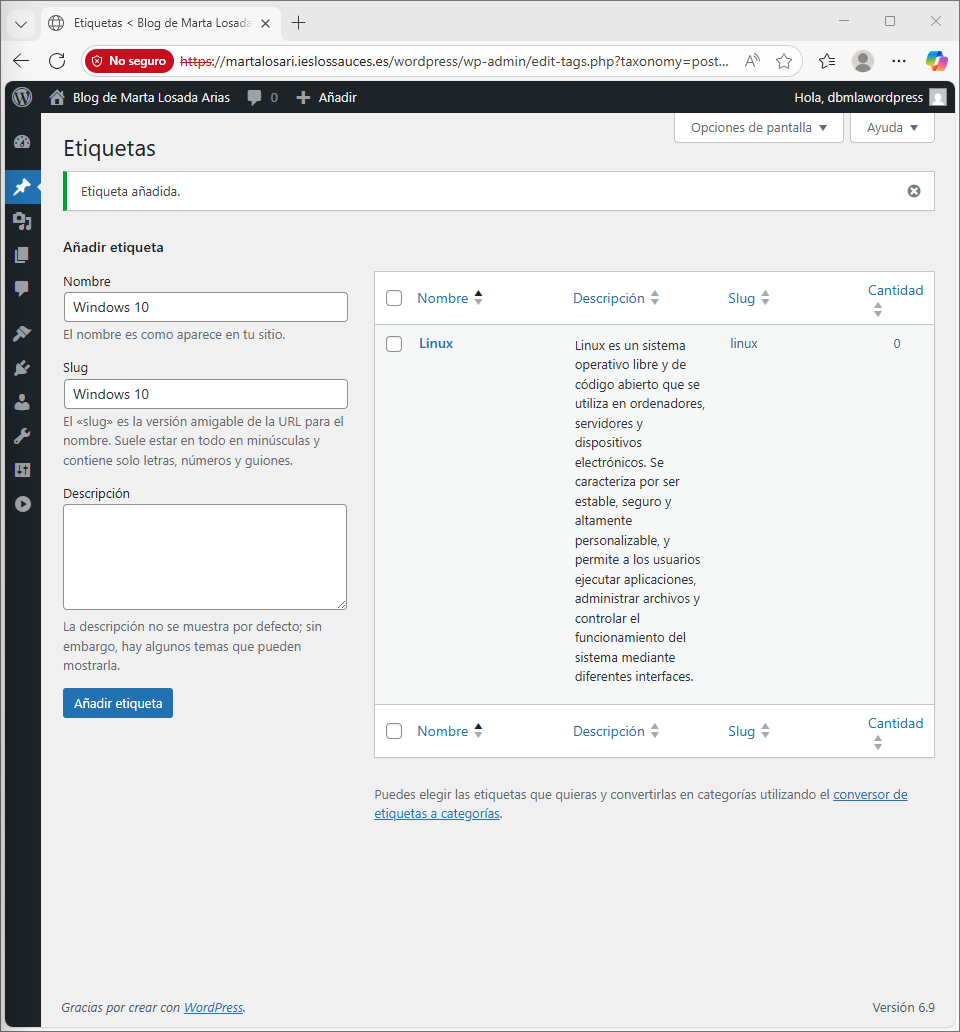Open the Media library sidebar icon
The height and width of the screenshot is (1032, 960).
point(22,221)
